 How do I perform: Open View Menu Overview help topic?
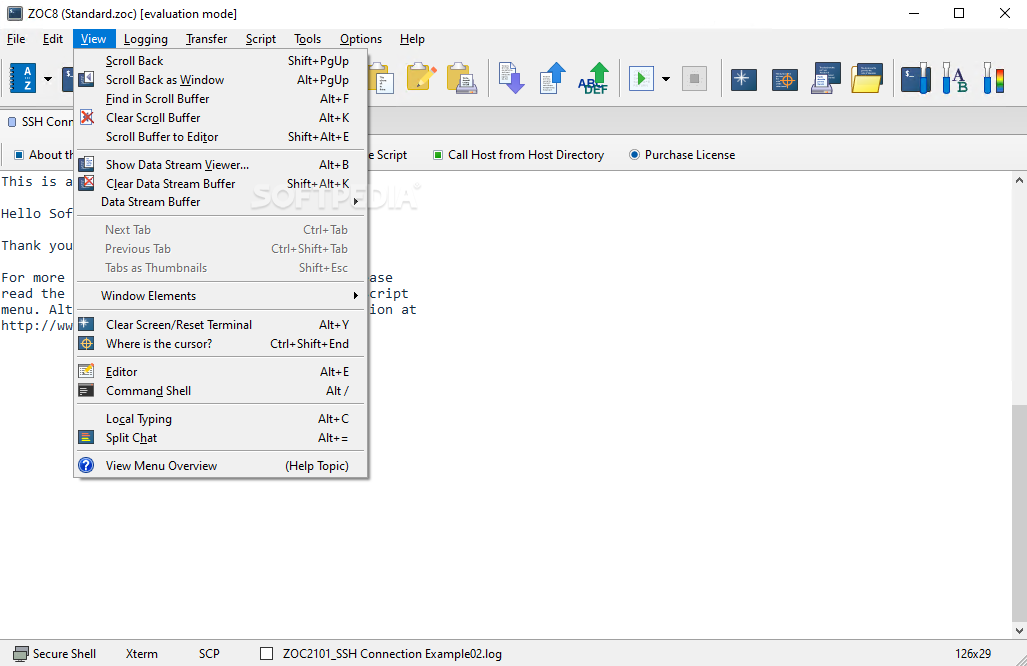point(221,466)
